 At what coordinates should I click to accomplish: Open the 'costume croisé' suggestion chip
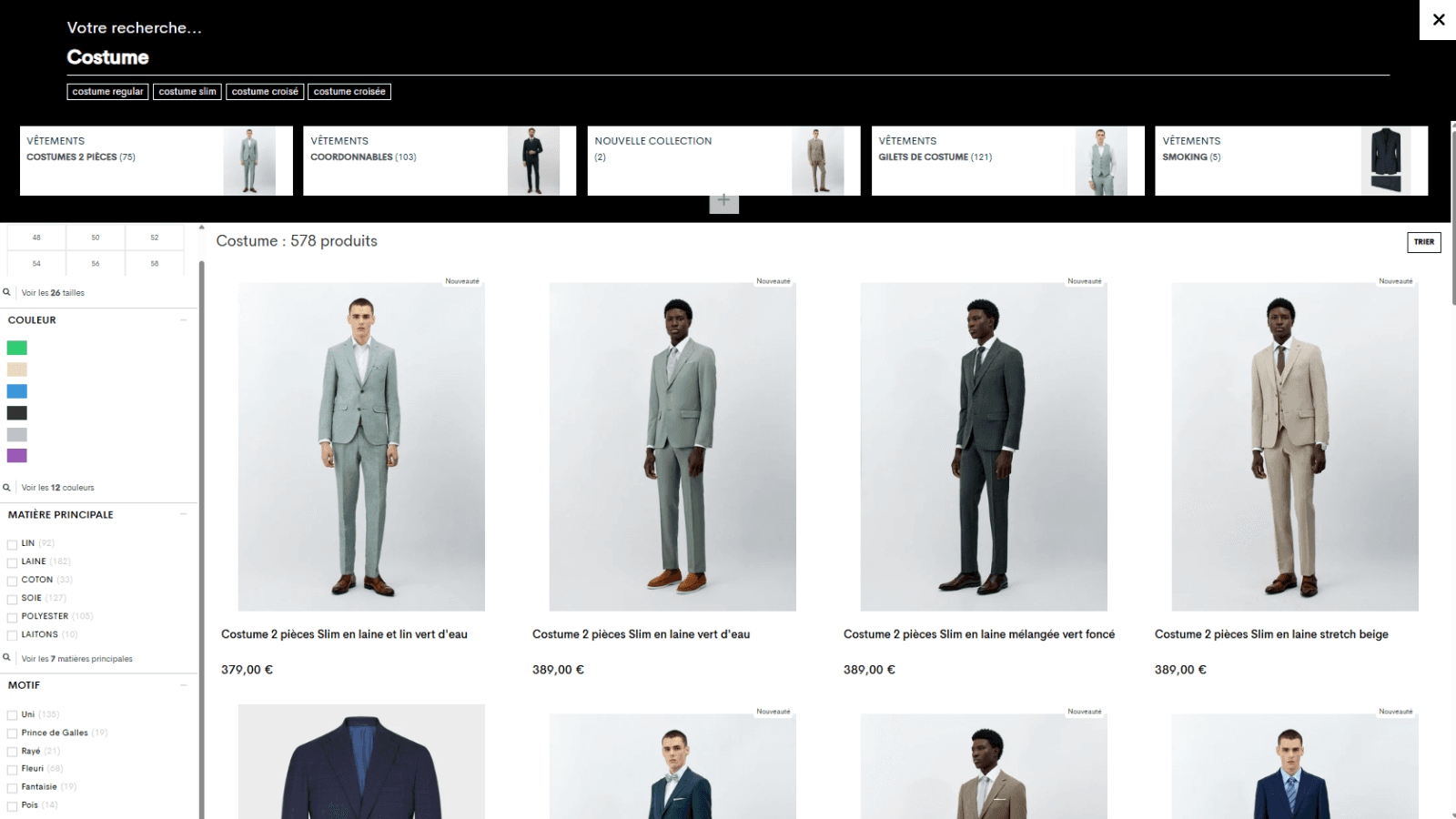click(x=265, y=91)
